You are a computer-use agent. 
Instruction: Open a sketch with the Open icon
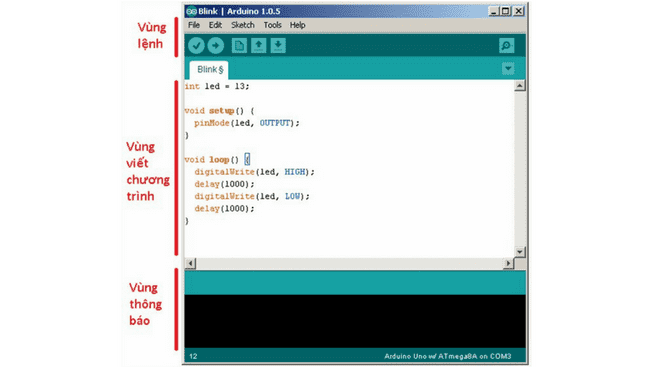[259, 45]
